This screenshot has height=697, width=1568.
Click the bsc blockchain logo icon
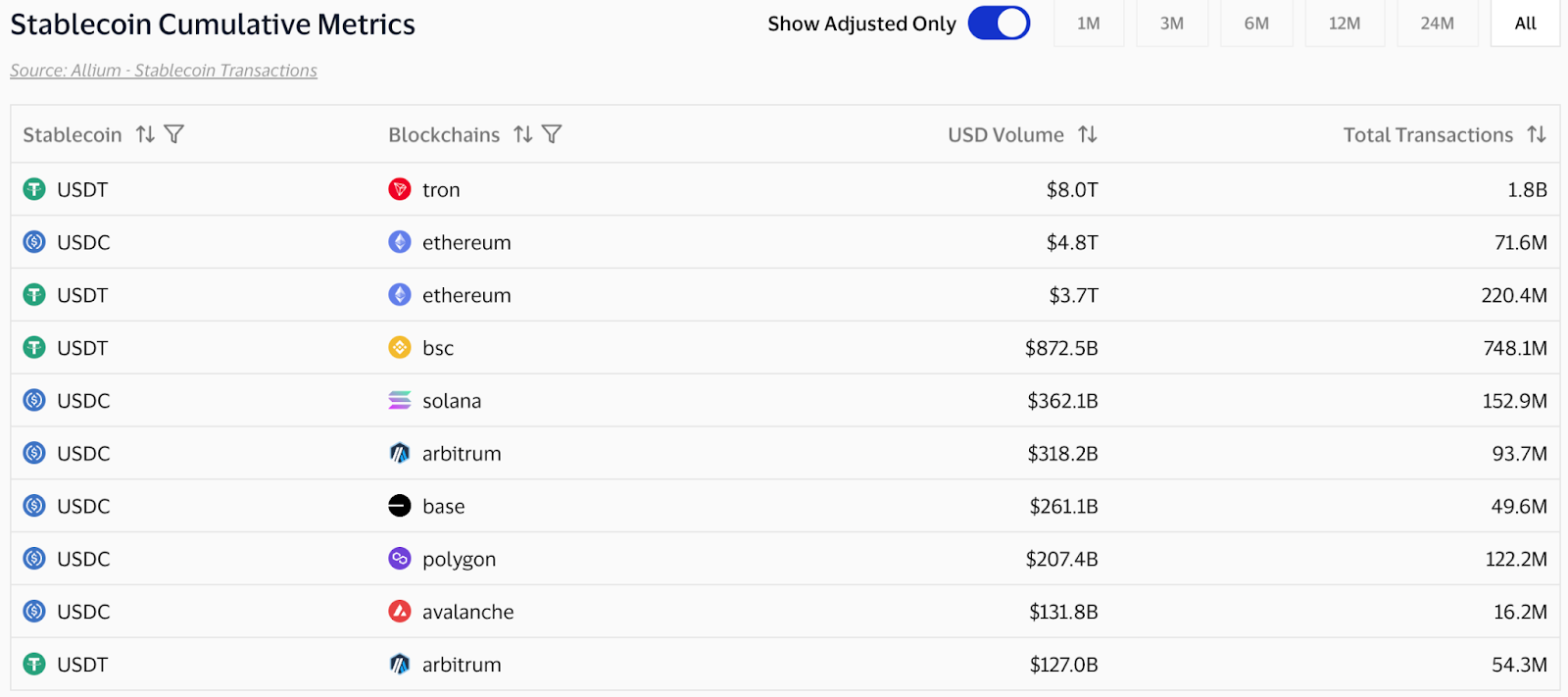pos(400,348)
